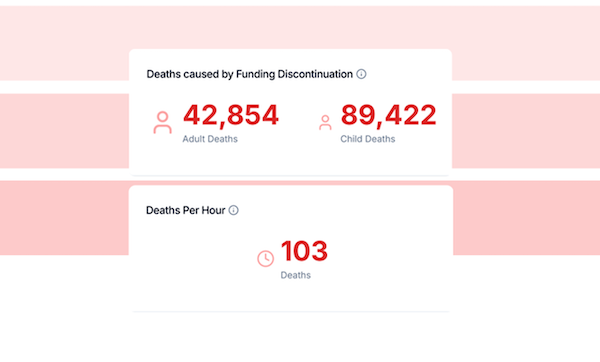The width and height of the screenshot is (600, 362).
Task: Click info icon beside Funding Discontinuation title
Action: pos(361,74)
